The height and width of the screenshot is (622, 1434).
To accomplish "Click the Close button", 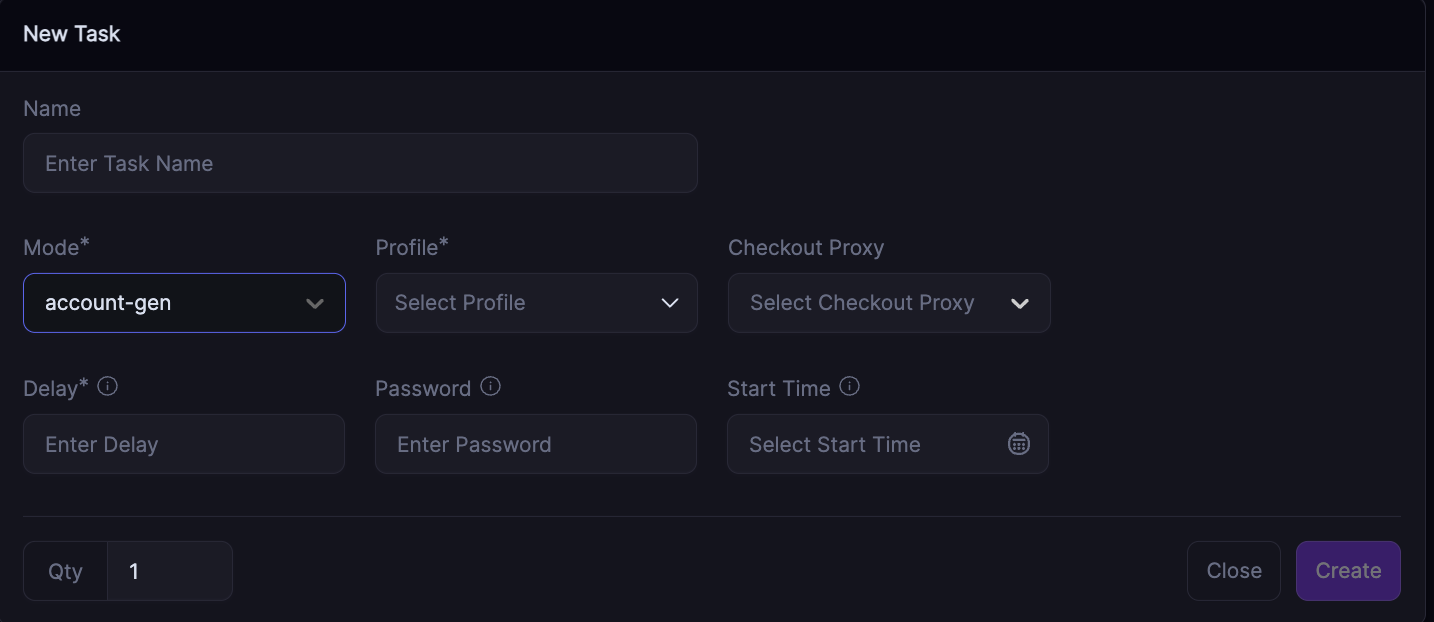I will (1233, 571).
